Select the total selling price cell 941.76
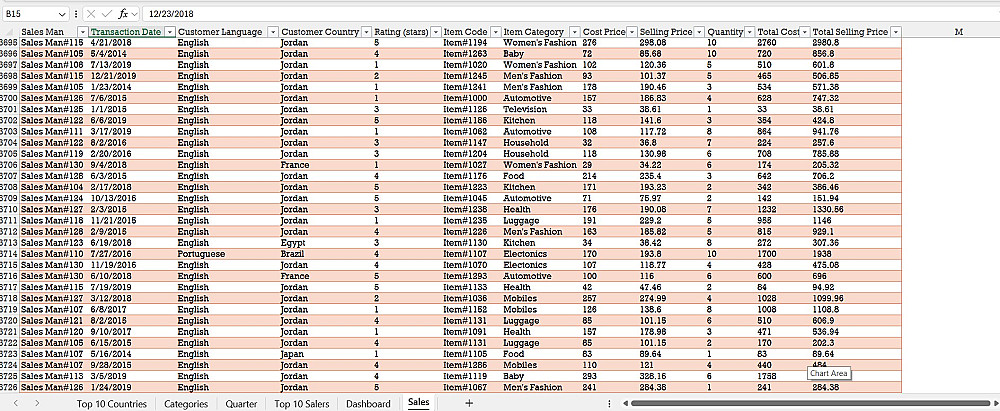 pos(856,131)
